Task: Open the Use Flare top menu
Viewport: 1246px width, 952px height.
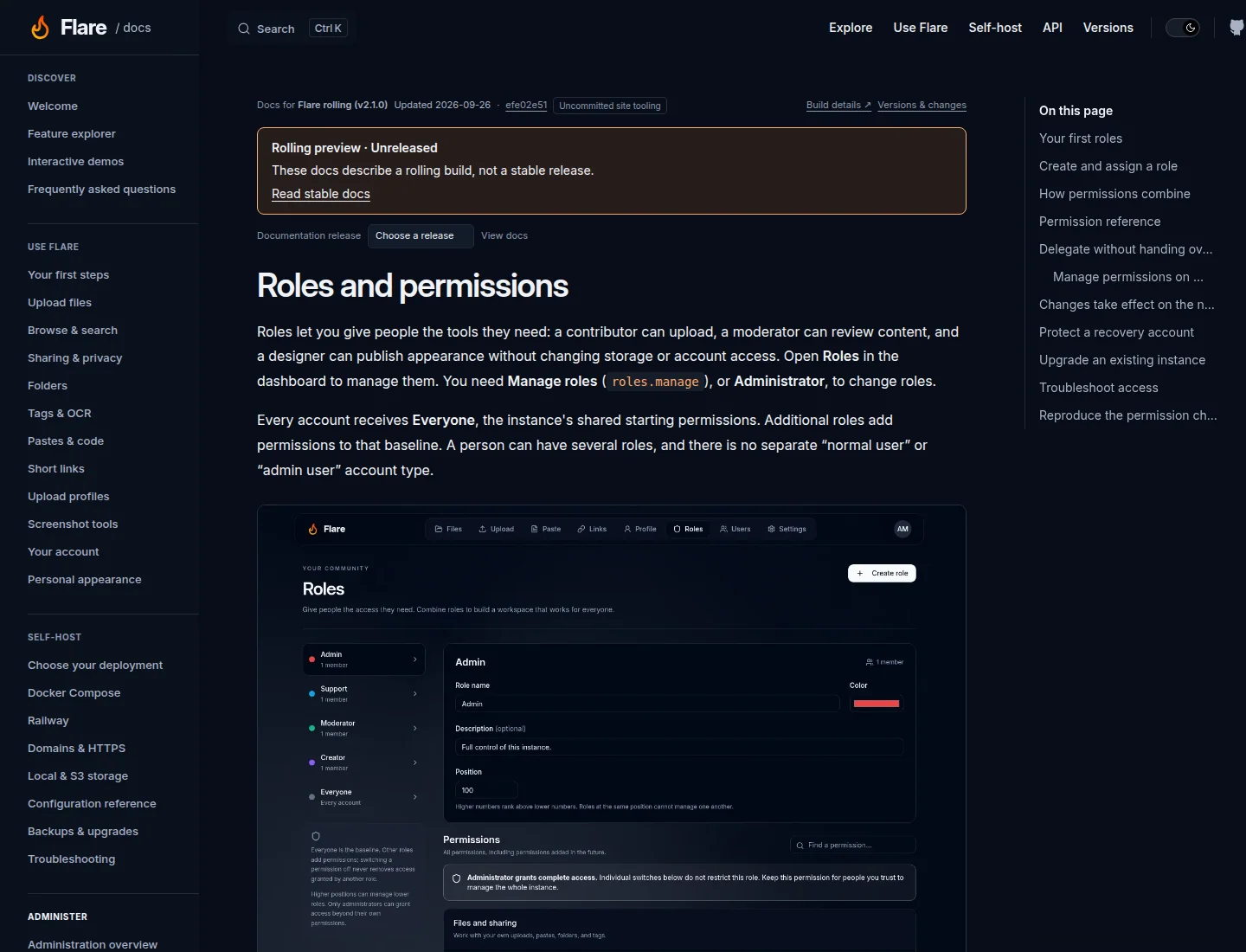Action: [921, 28]
